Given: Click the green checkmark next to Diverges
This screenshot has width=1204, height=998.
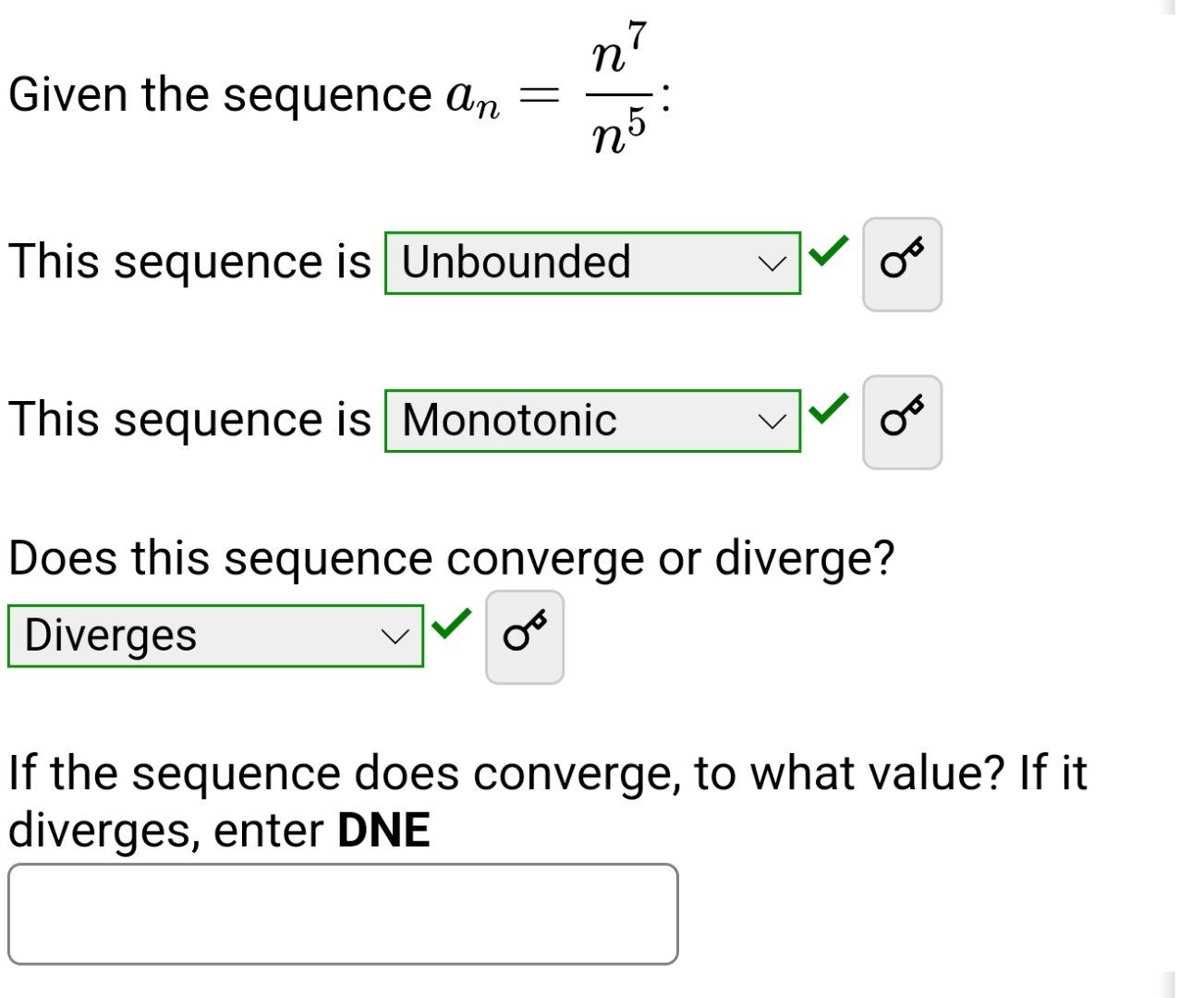Looking at the screenshot, I should tap(451, 624).
